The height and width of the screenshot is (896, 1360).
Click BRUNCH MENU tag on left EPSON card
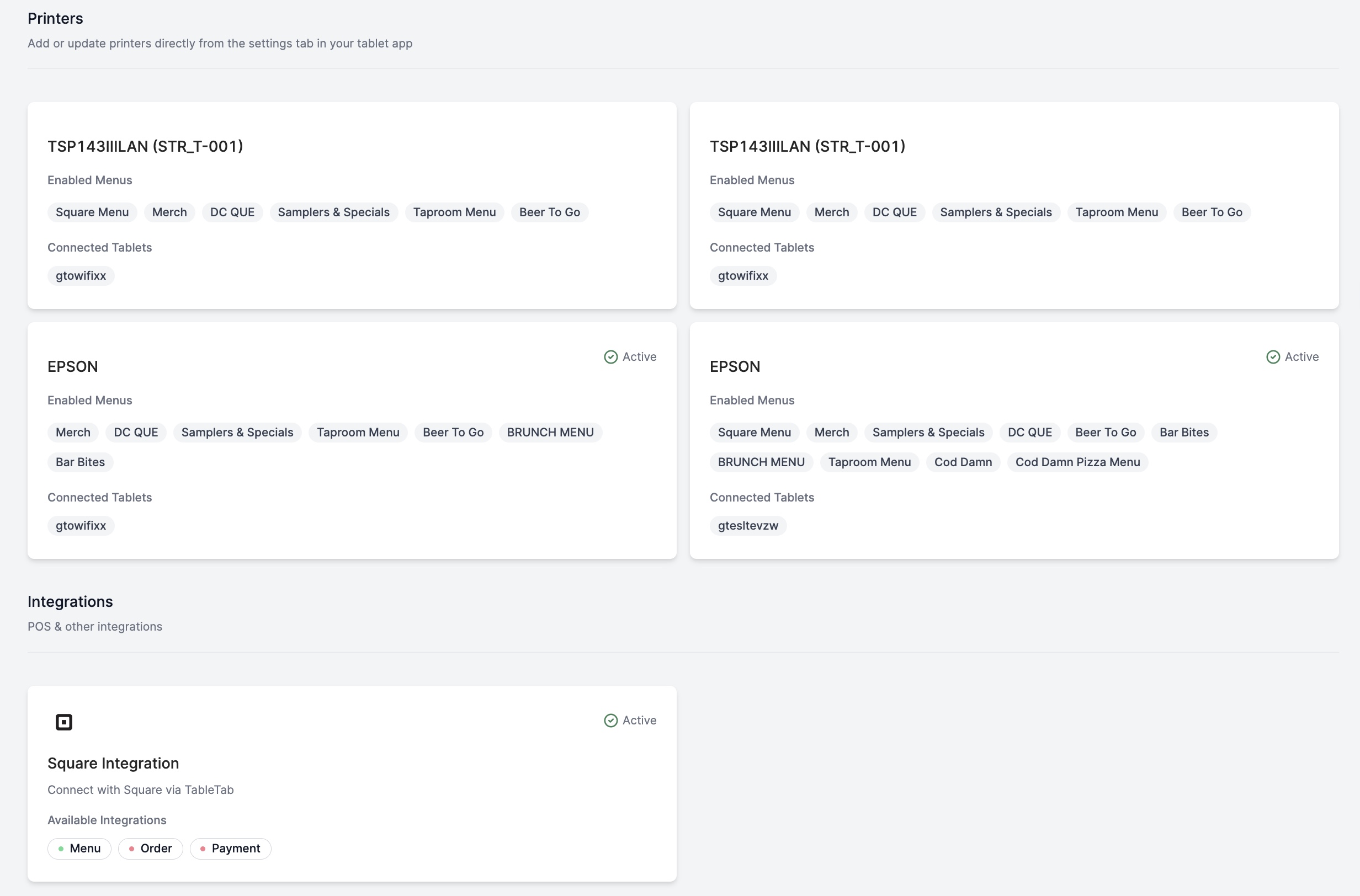point(550,432)
